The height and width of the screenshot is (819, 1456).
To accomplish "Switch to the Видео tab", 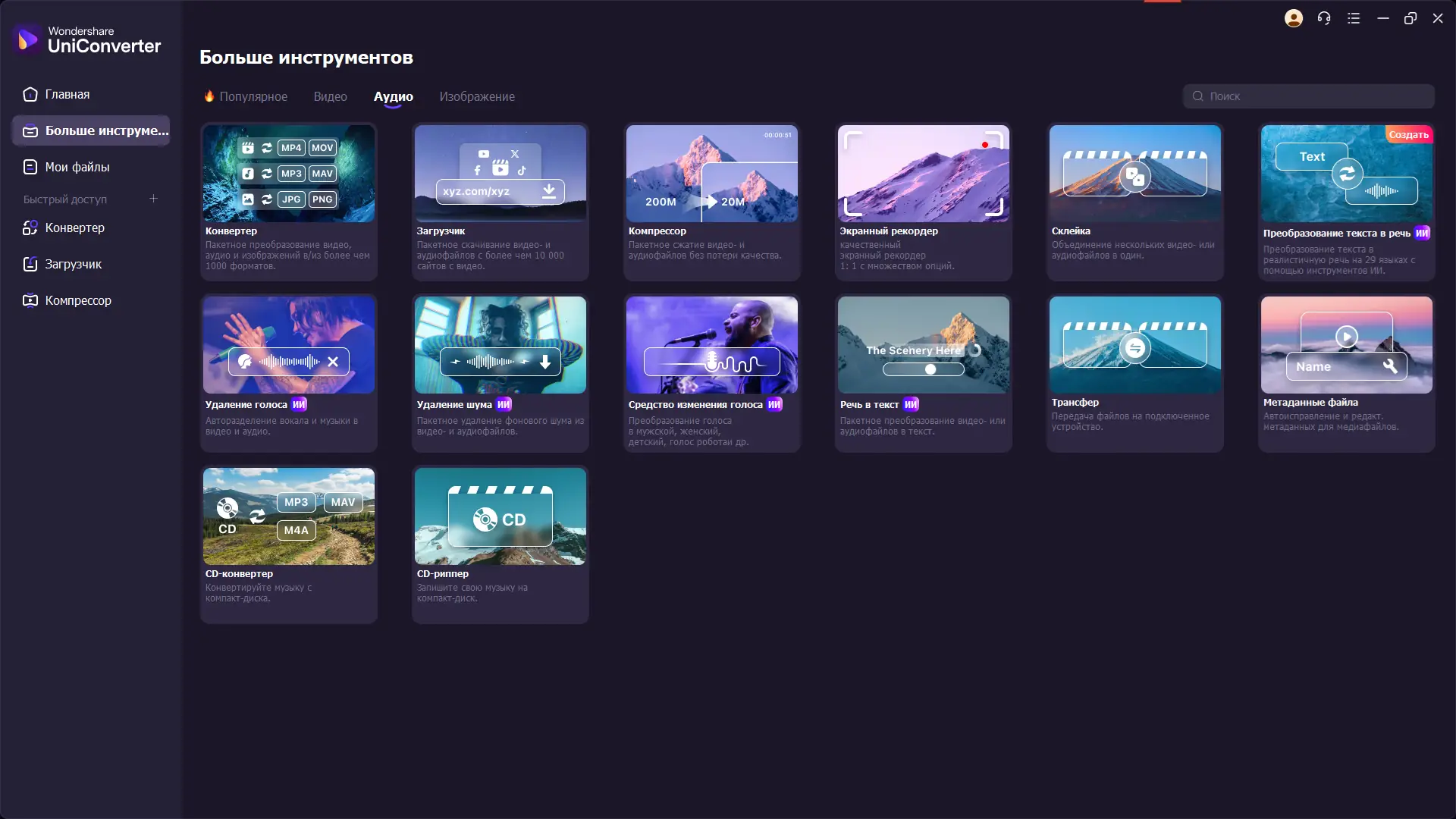I will 330,96.
